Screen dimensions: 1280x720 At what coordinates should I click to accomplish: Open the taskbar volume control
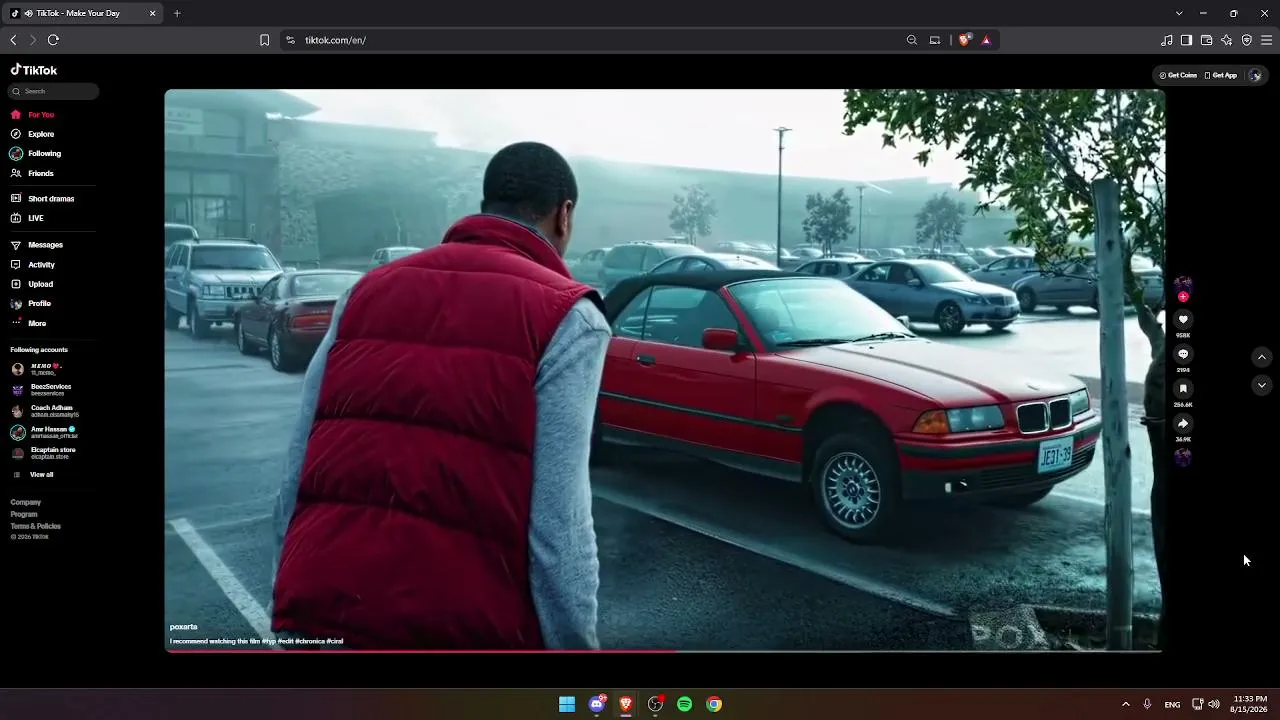(1214, 704)
